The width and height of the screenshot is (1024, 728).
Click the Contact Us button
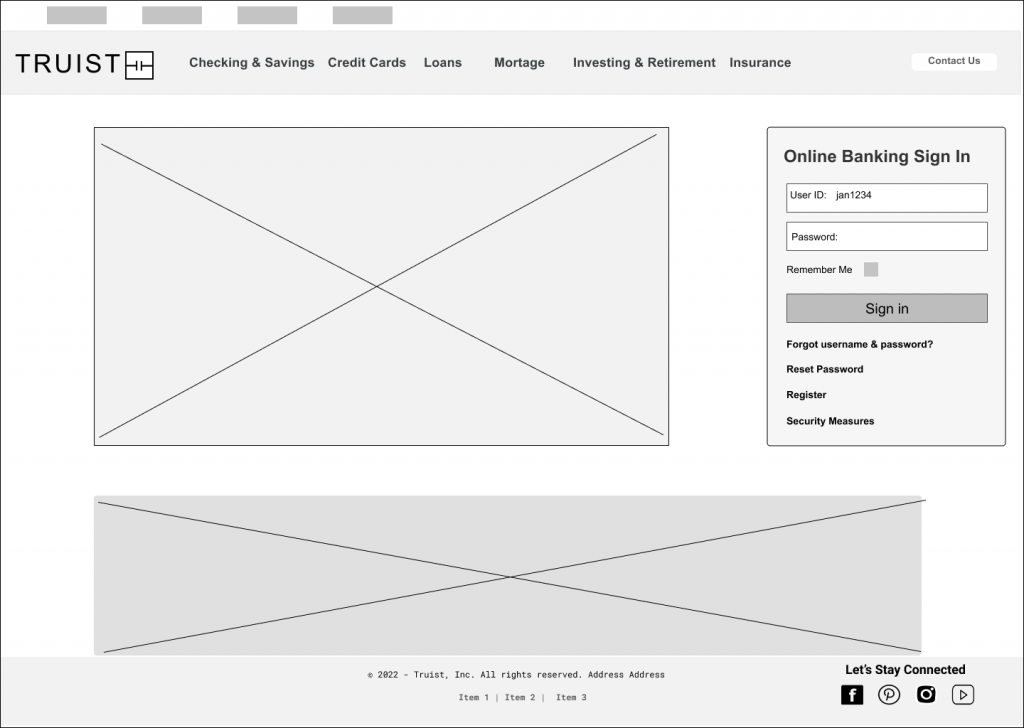pyautogui.click(x=954, y=61)
